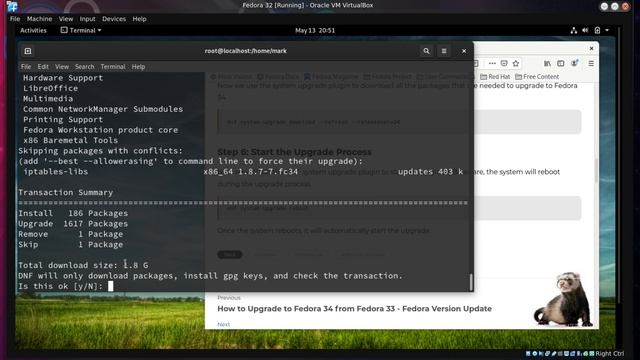Click the new tab icon in terminal header

tap(28, 51)
